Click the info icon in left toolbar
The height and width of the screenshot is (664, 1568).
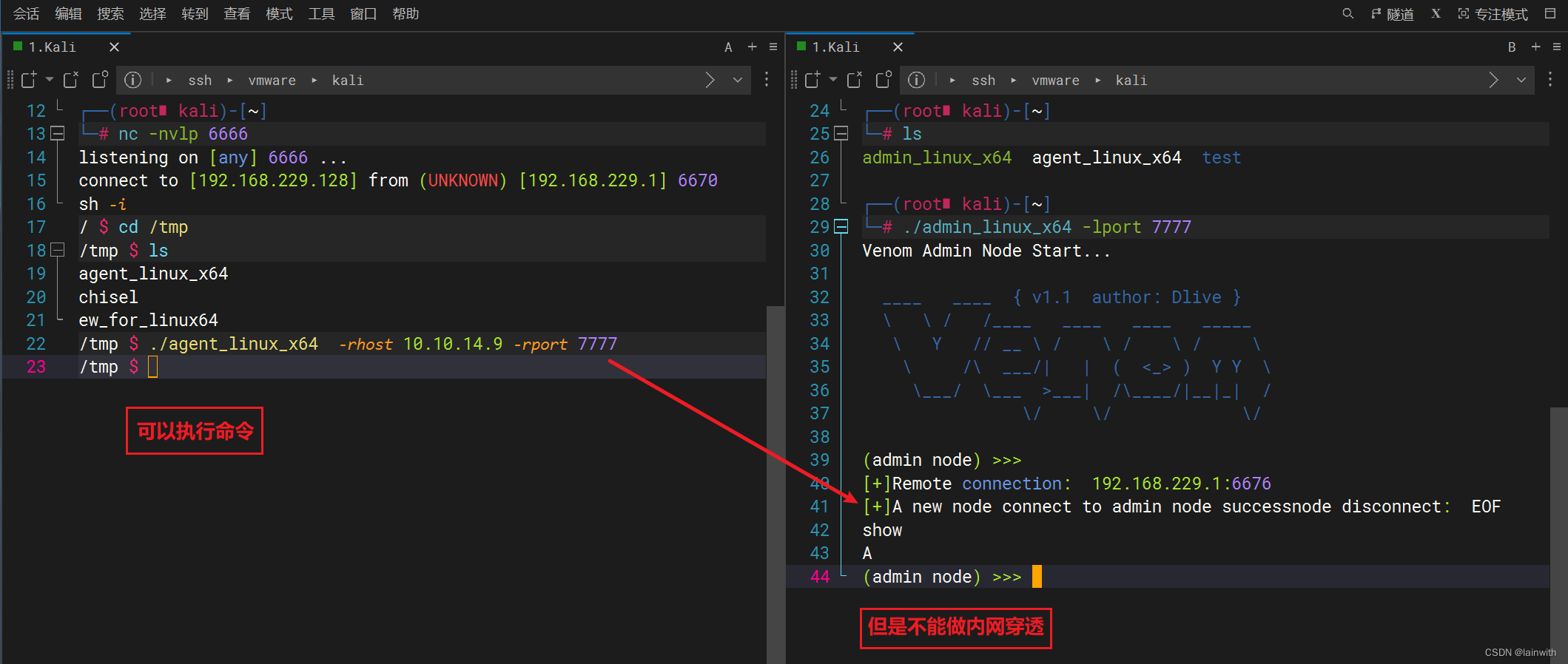pyautogui.click(x=132, y=80)
